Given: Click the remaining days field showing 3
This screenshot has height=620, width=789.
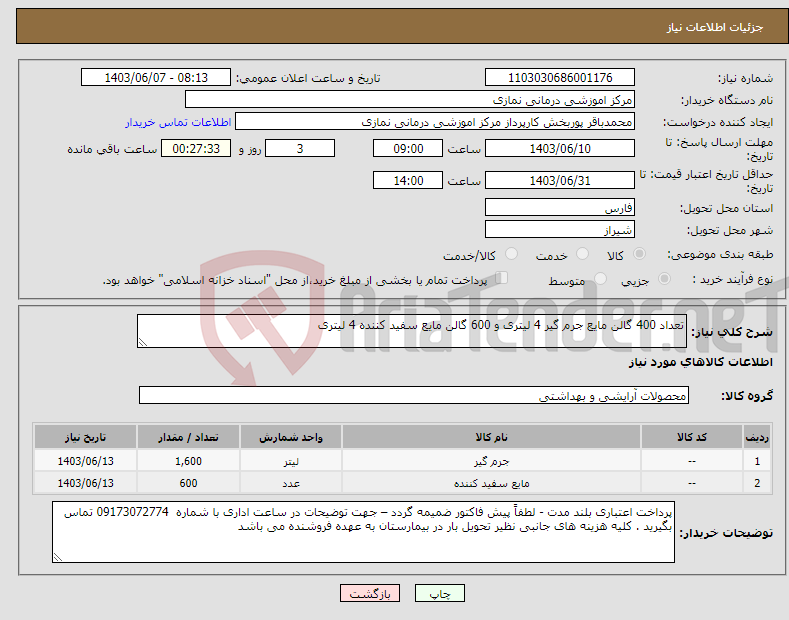Looking at the screenshot, I should point(300,148).
